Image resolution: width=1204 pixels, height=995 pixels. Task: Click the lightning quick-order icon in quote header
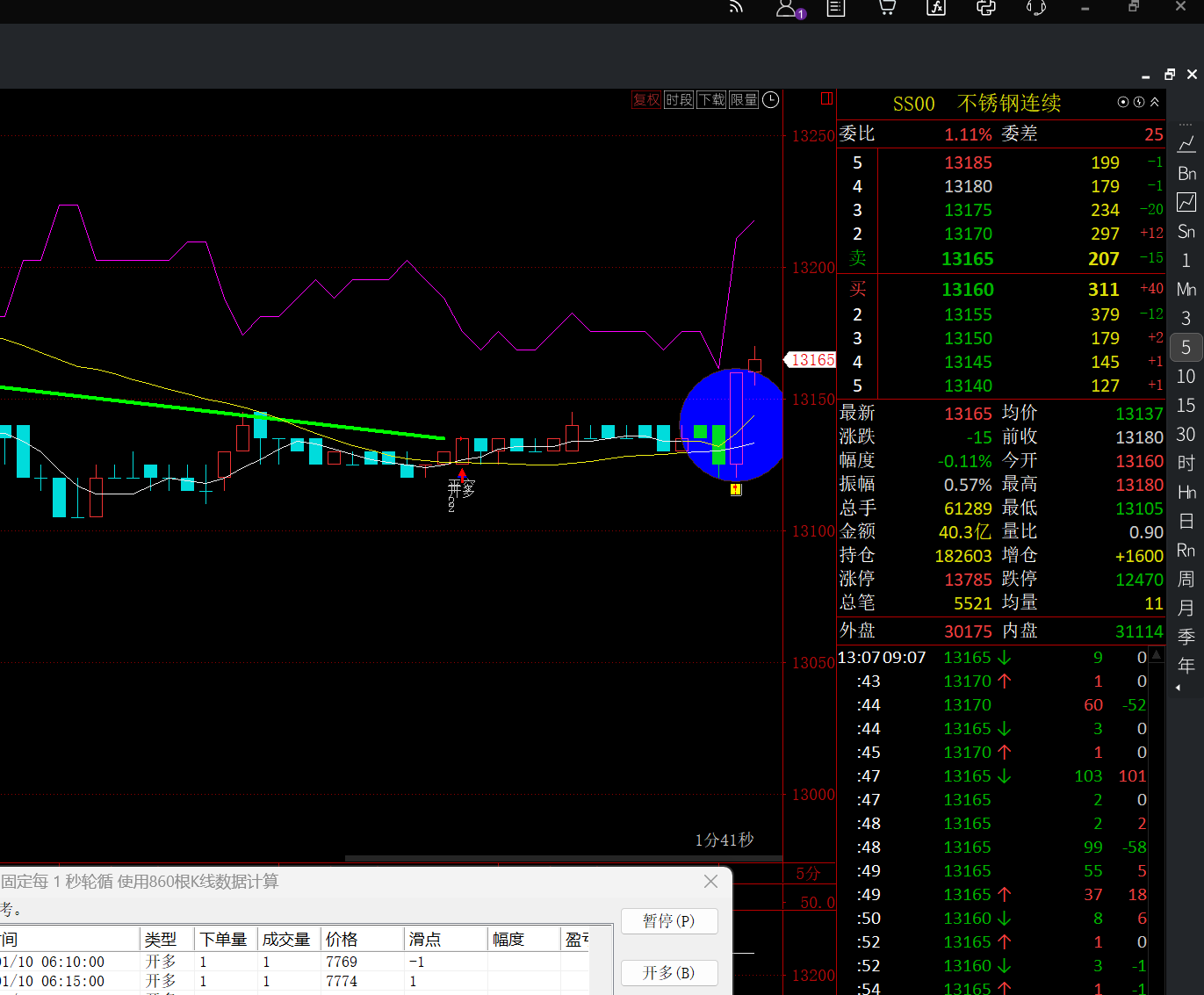pos(1139,102)
